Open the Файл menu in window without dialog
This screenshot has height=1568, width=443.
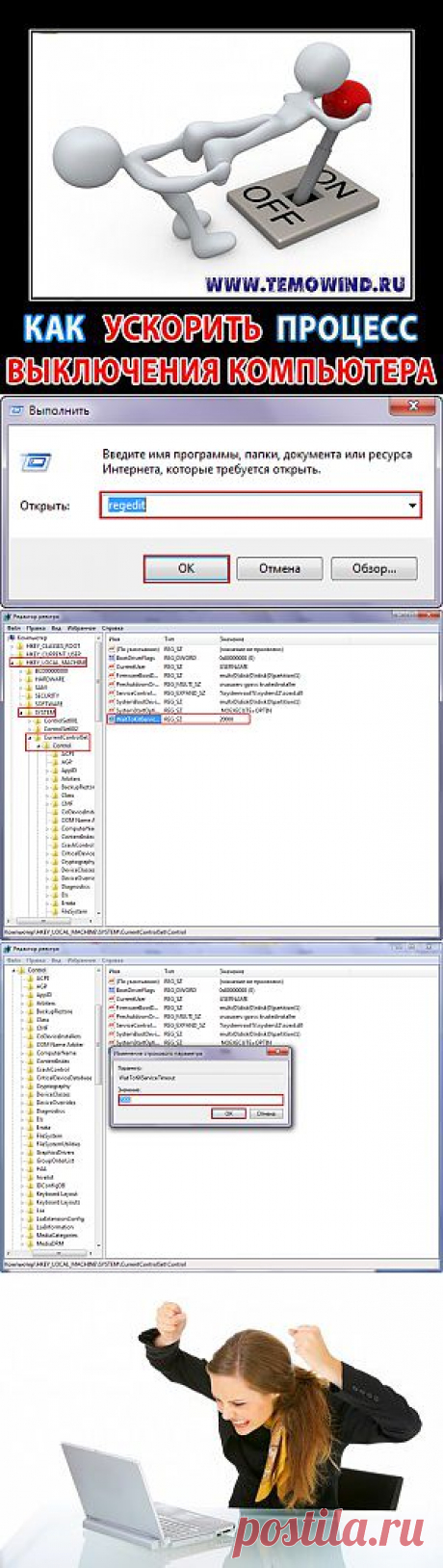(x=13, y=628)
